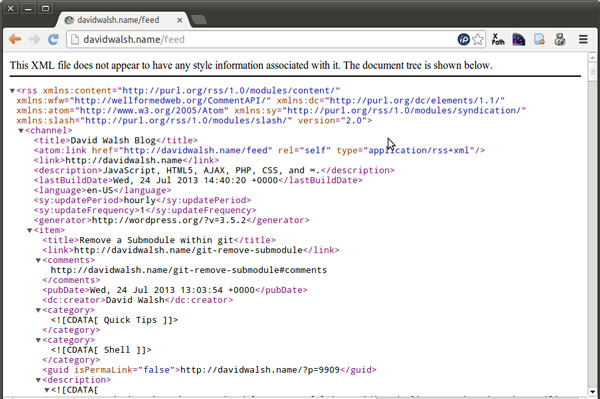Collapse the rss root element
This screenshot has height=399, width=600.
click(12, 91)
